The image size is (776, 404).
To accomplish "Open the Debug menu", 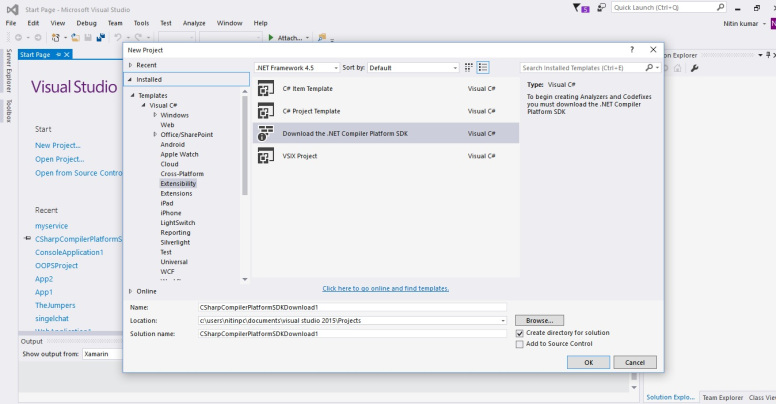I will tap(87, 23).
